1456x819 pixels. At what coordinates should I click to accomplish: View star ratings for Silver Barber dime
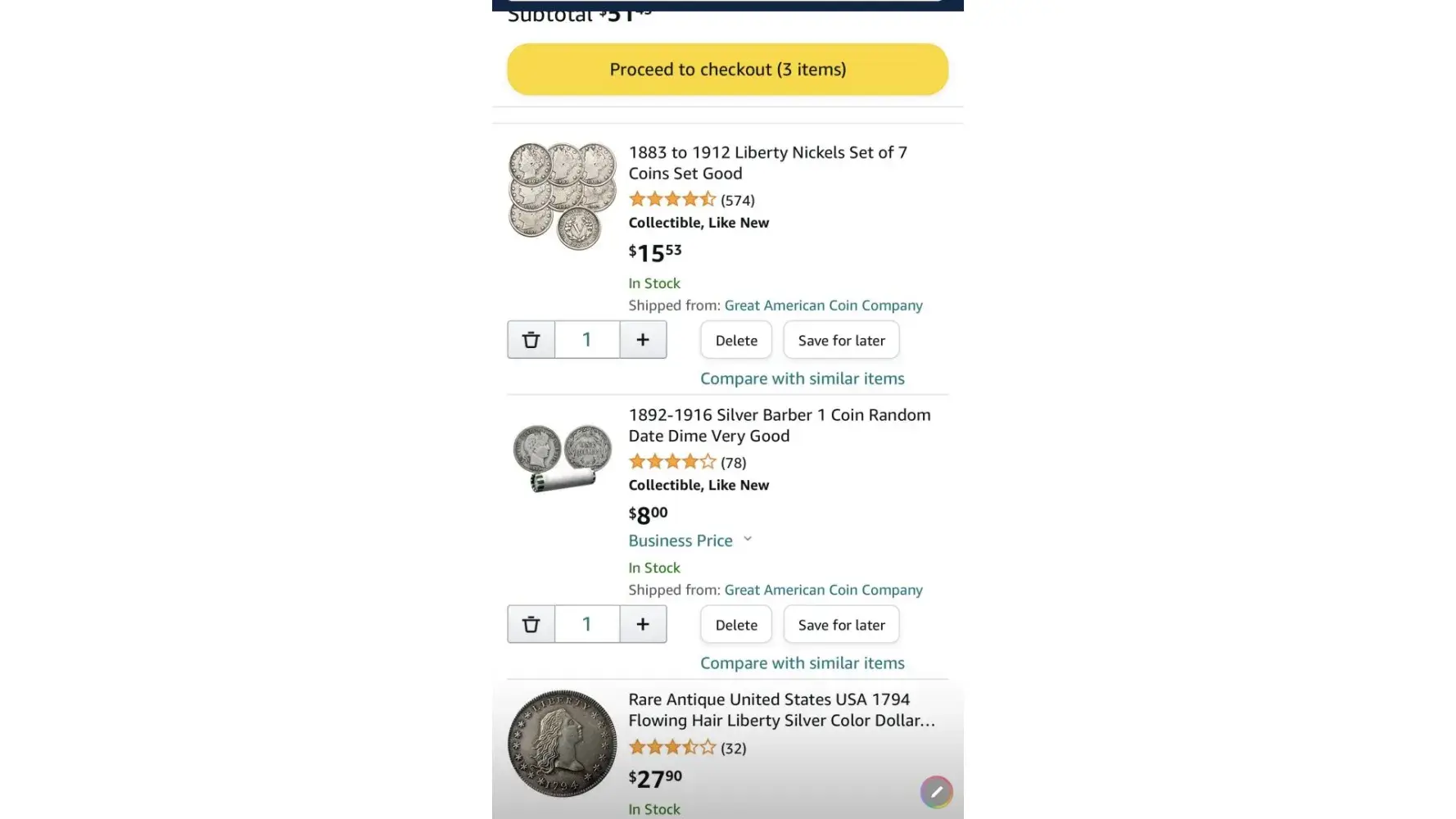671,462
